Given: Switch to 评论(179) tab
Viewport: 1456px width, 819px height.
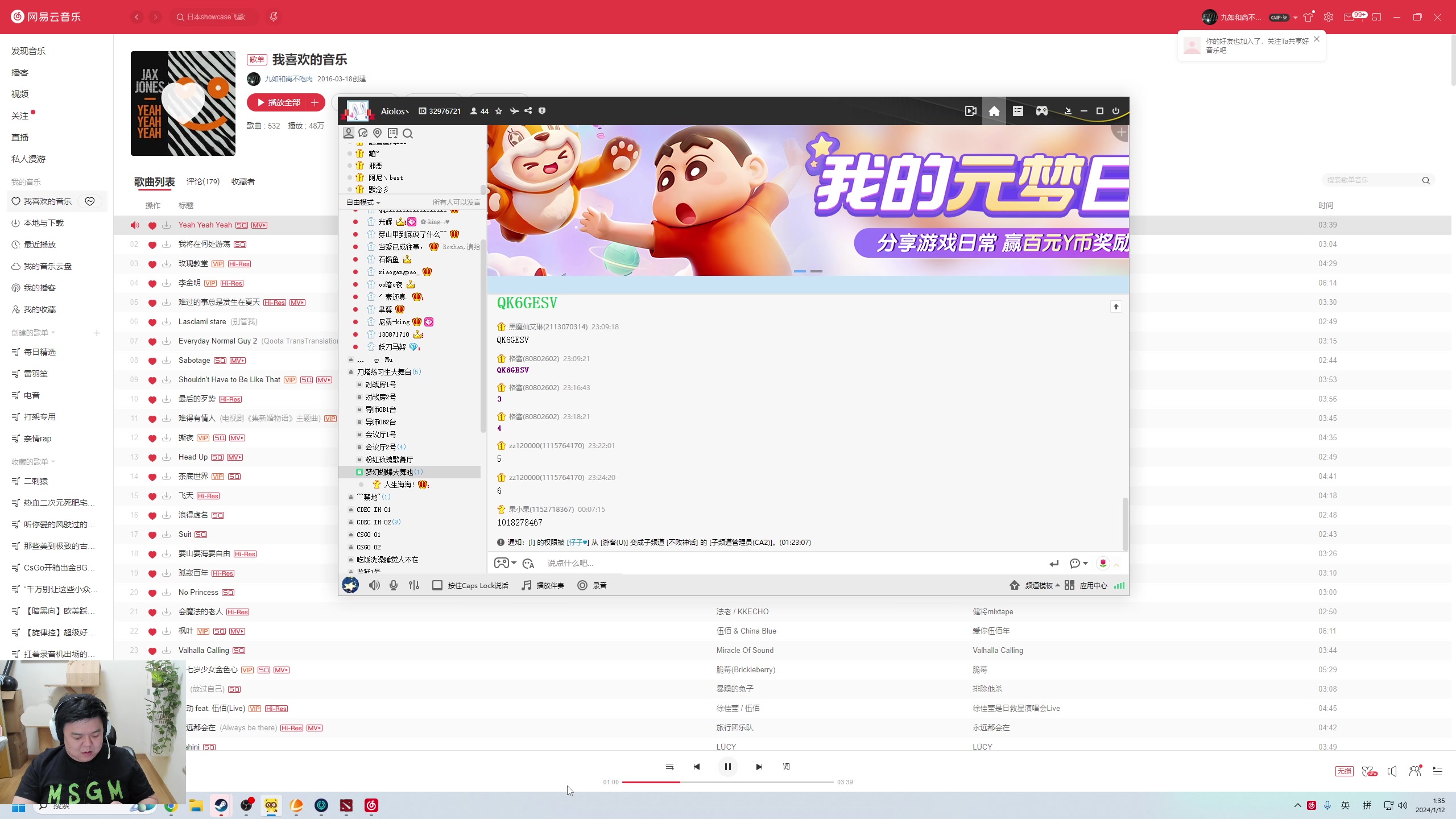Looking at the screenshot, I should click(x=203, y=181).
